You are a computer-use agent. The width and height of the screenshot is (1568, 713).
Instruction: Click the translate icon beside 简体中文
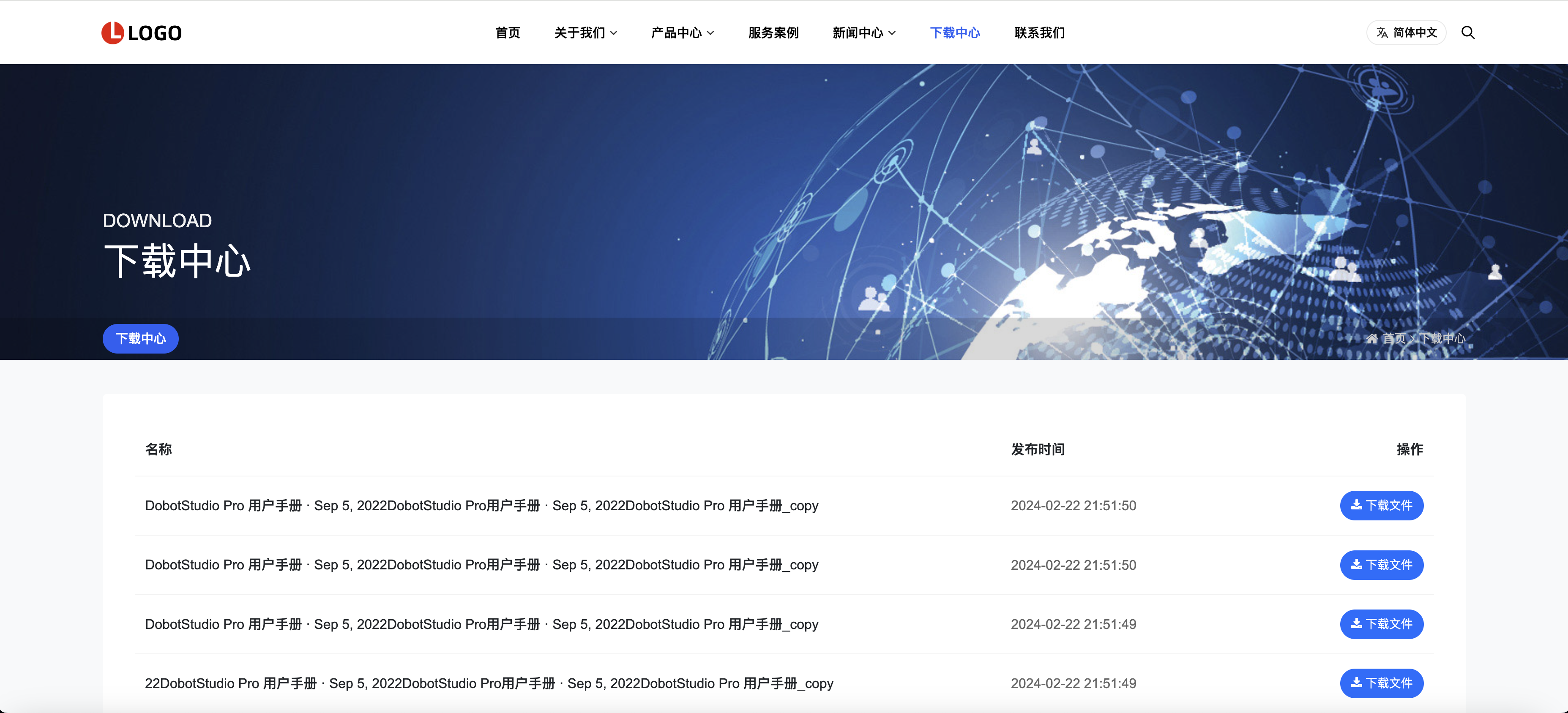1382,33
